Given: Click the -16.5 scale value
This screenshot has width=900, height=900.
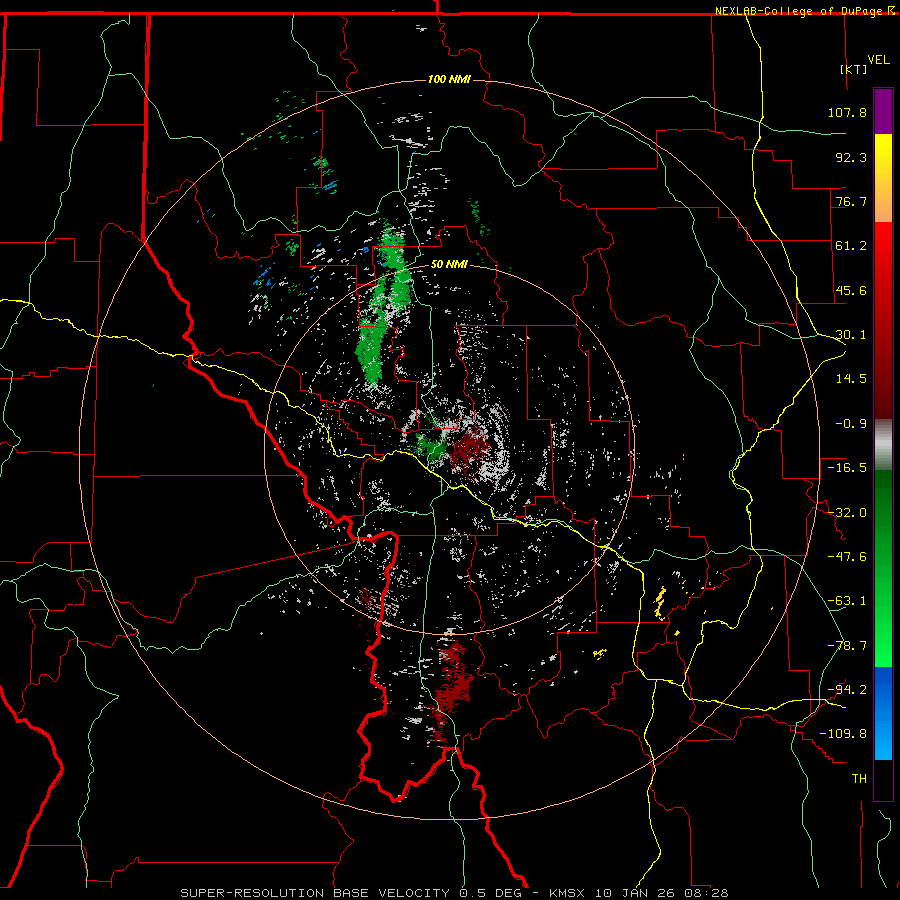Looking at the screenshot, I should point(847,468).
